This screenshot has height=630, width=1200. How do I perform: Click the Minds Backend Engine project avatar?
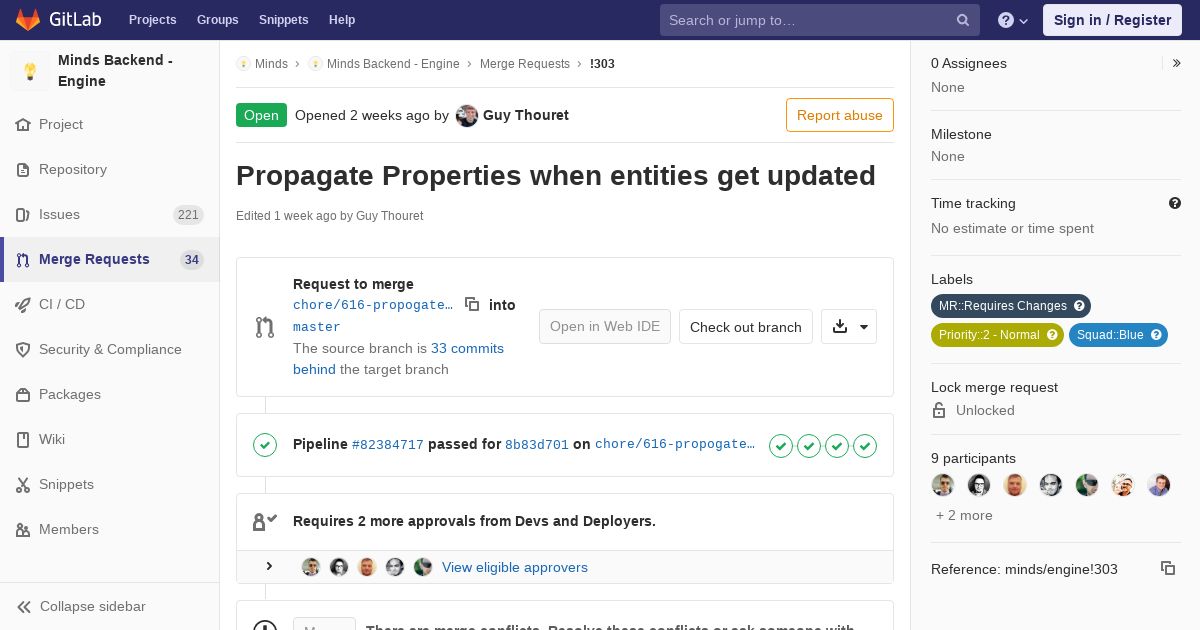(x=30, y=71)
